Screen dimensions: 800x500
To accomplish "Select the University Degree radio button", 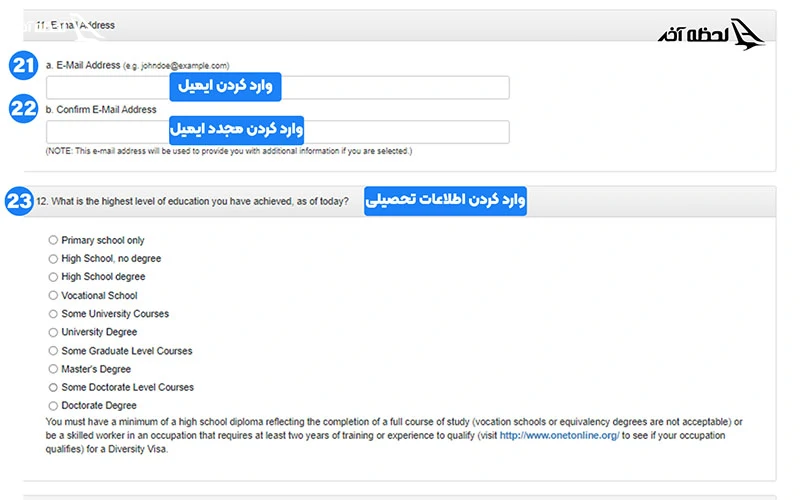I will point(53,332).
